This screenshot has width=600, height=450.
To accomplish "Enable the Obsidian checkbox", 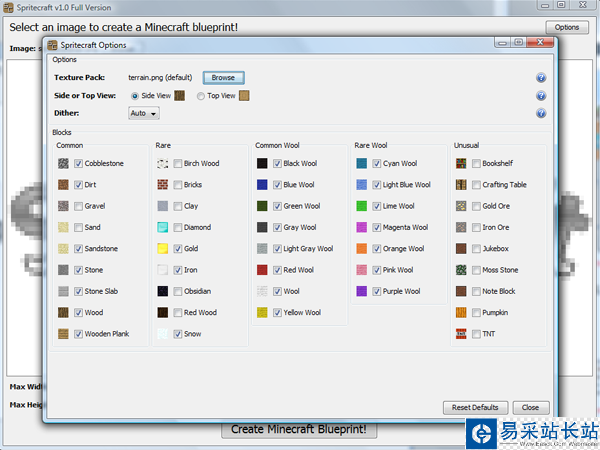I will pos(178,291).
